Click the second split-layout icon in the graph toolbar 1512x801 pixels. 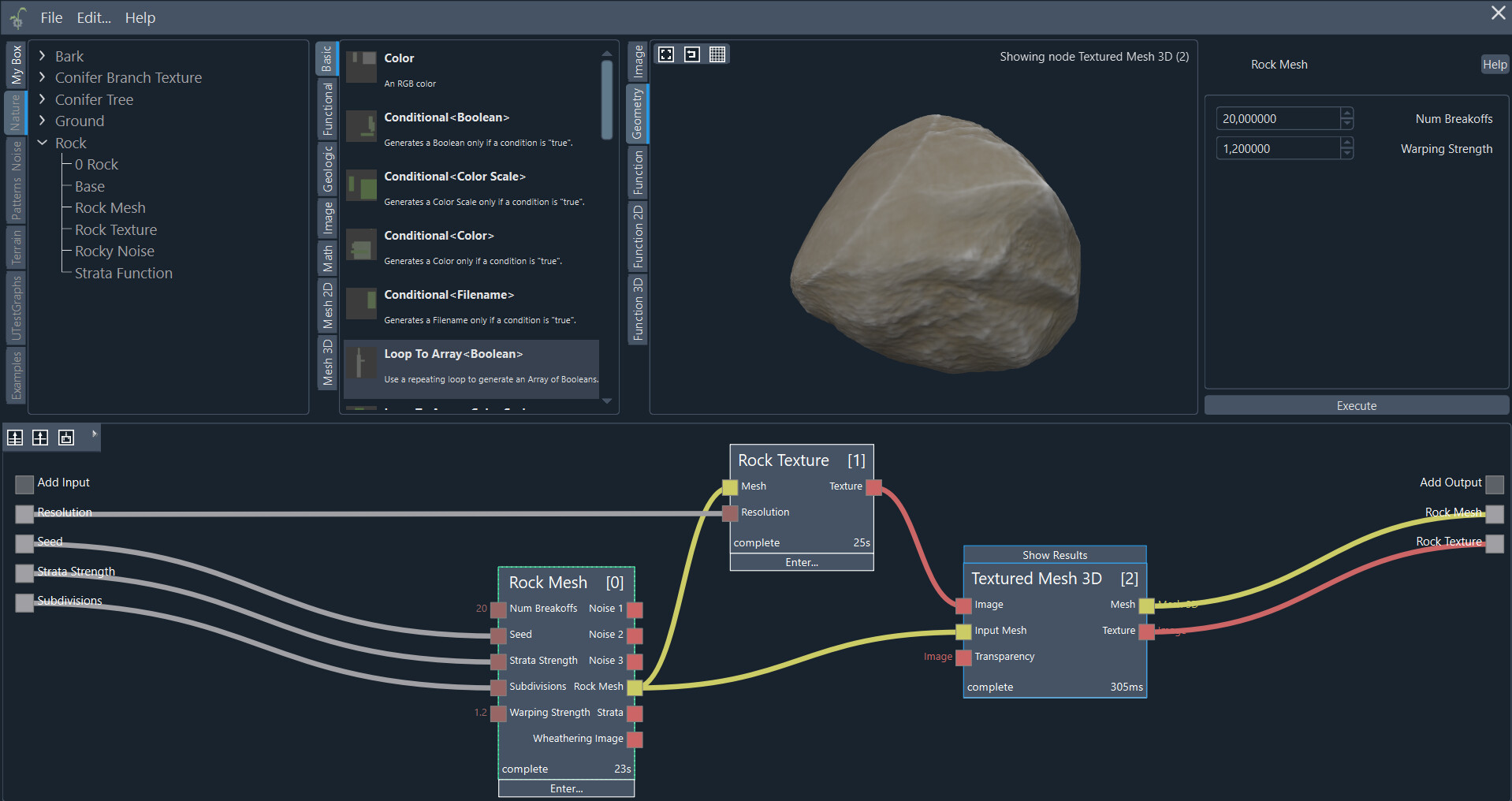(x=39, y=438)
